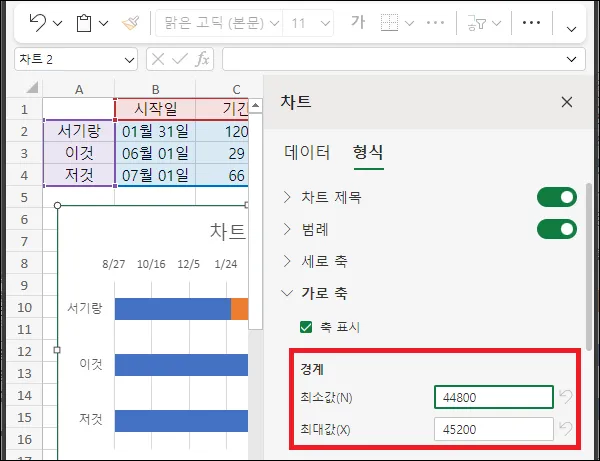600x461 pixels.
Task: Click the grayed-out more formatting ellipsis
Action: (x=435, y=23)
